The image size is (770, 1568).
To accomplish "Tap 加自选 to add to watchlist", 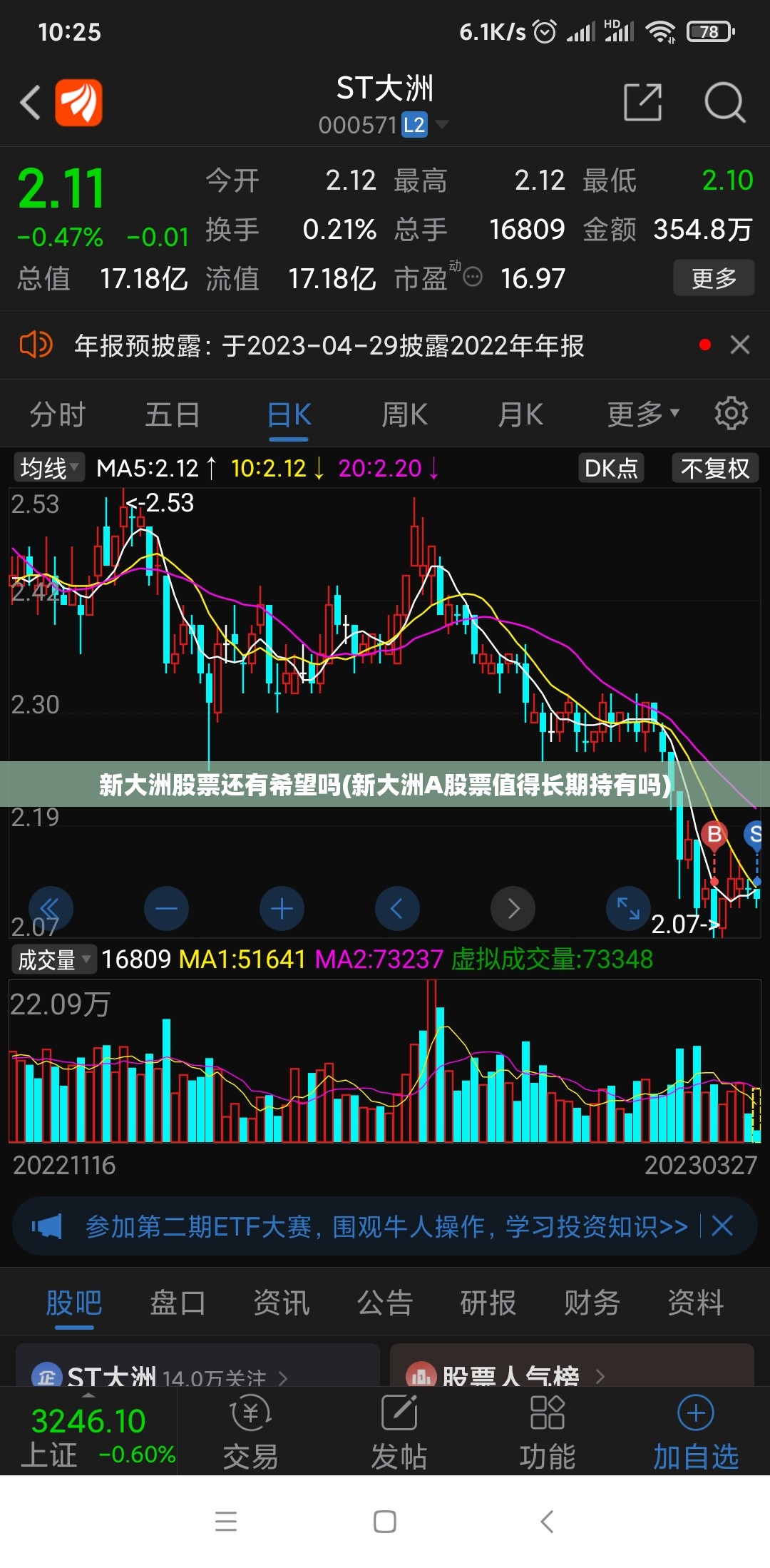I will pyautogui.click(x=696, y=1432).
